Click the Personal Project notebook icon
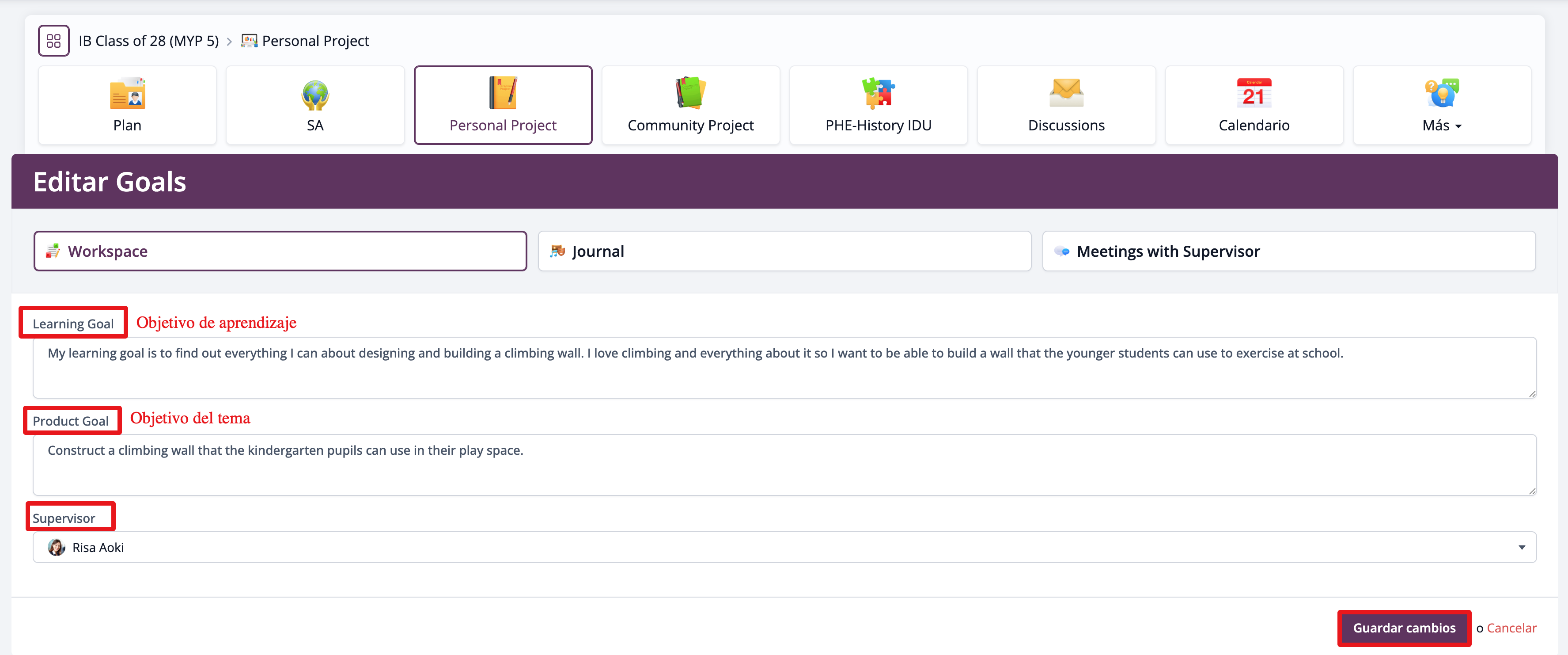 [503, 93]
